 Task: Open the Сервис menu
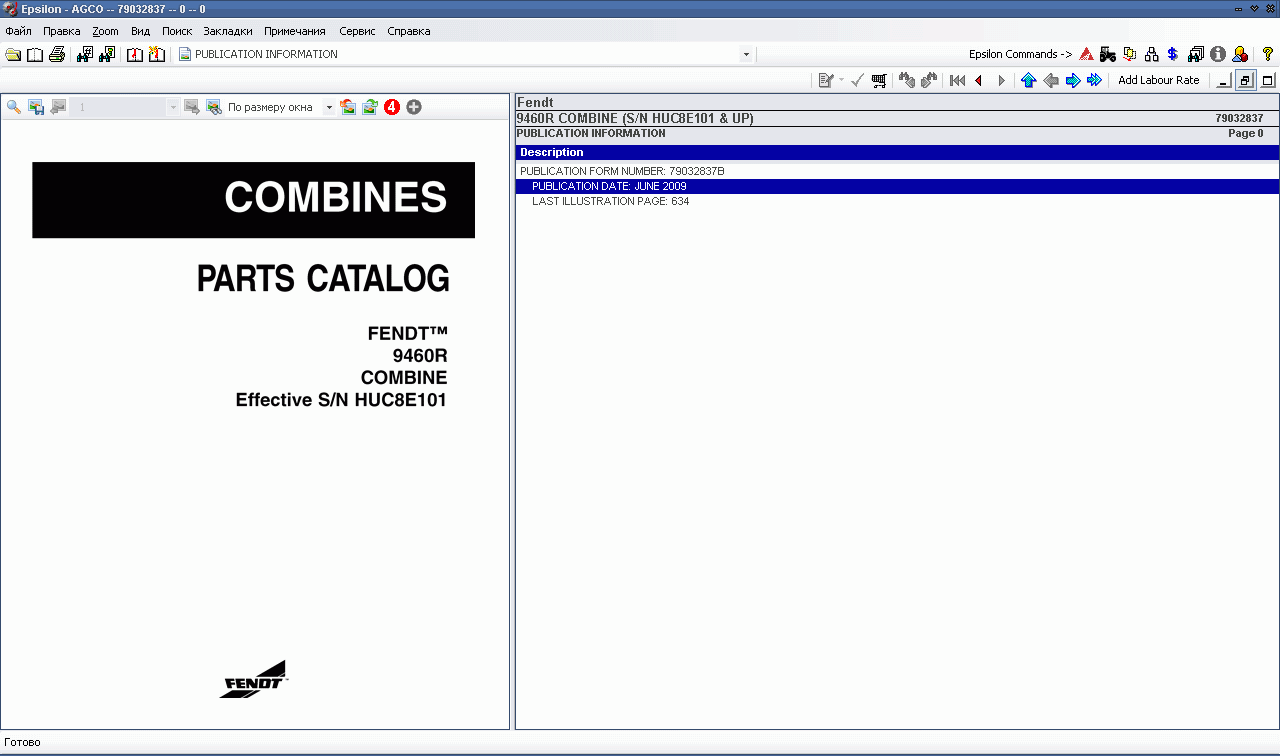(357, 31)
